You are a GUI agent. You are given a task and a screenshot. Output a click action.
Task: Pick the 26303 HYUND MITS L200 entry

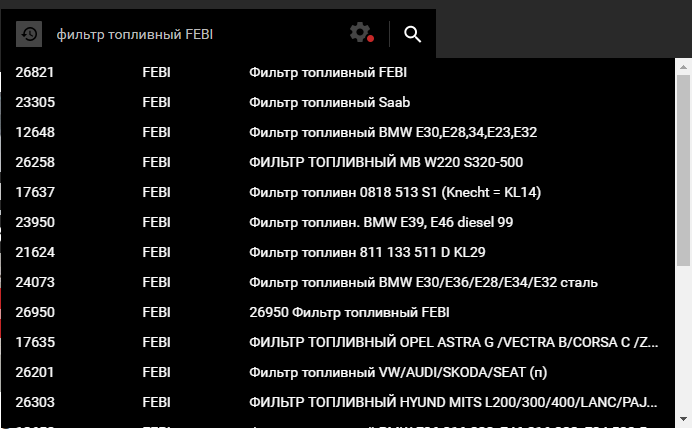click(x=338, y=403)
